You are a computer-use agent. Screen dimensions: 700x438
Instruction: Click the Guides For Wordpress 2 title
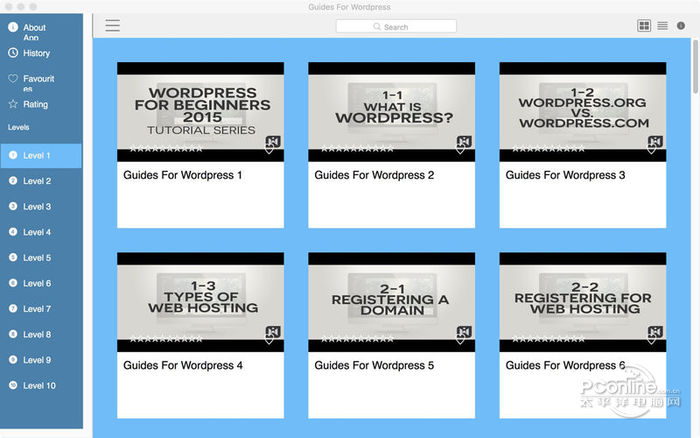pos(374,175)
